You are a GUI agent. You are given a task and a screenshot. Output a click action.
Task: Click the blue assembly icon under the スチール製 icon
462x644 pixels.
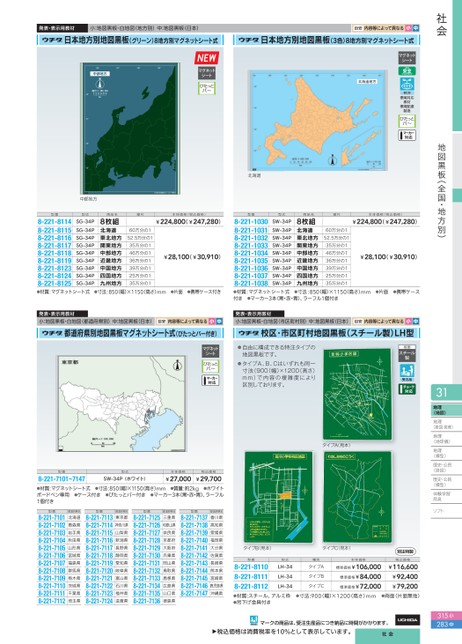[407, 372]
